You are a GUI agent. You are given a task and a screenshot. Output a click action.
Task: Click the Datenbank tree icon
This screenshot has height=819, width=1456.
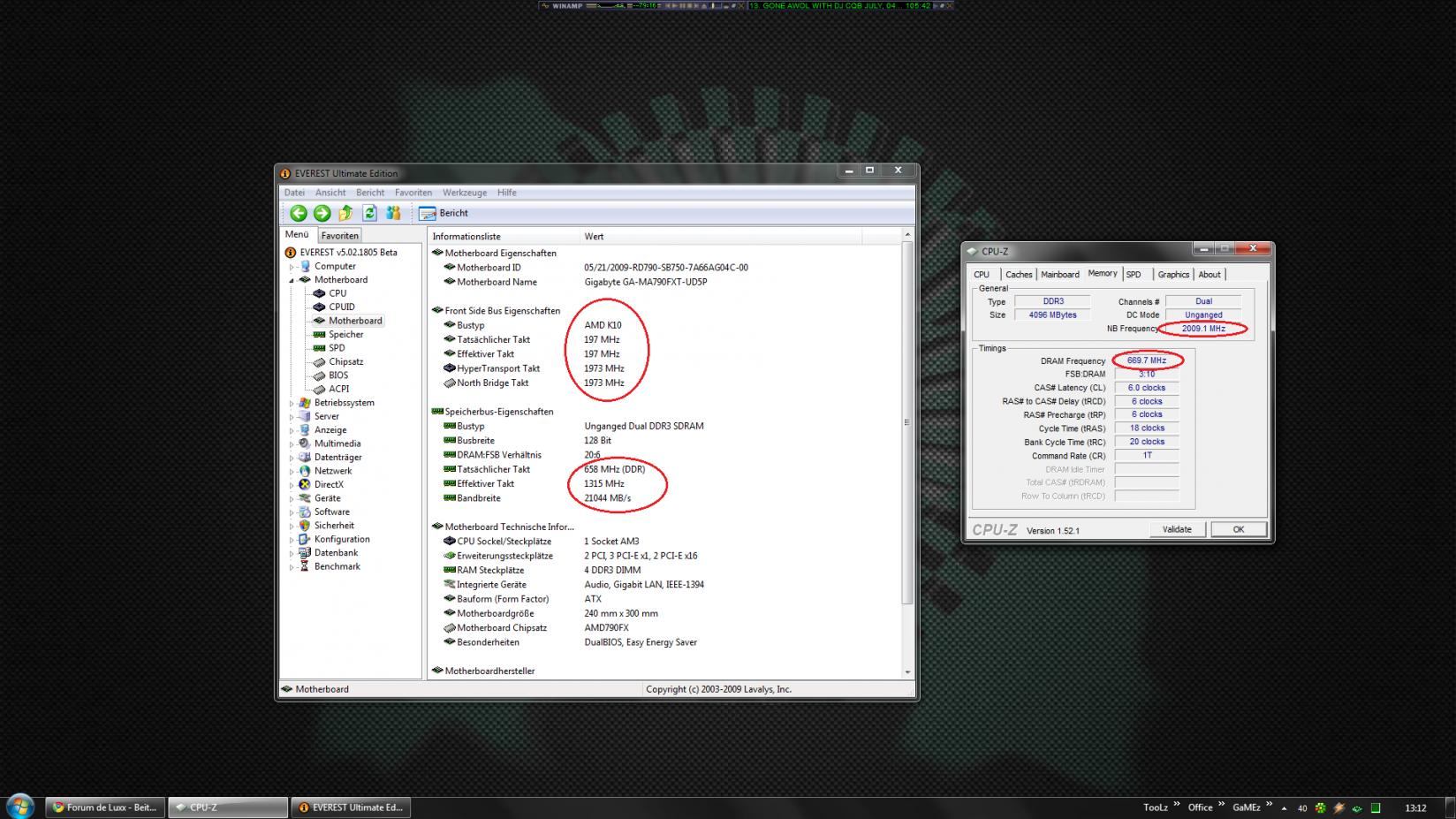click(305, 553)
